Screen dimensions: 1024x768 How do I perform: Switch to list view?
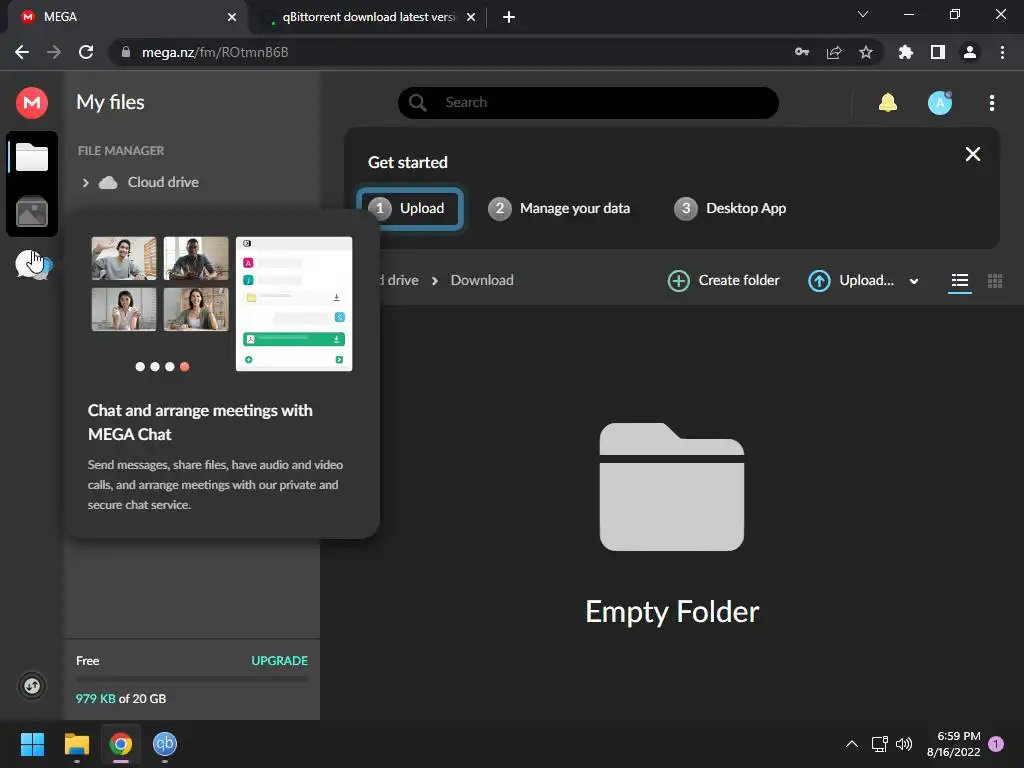(x=959, y=281)
